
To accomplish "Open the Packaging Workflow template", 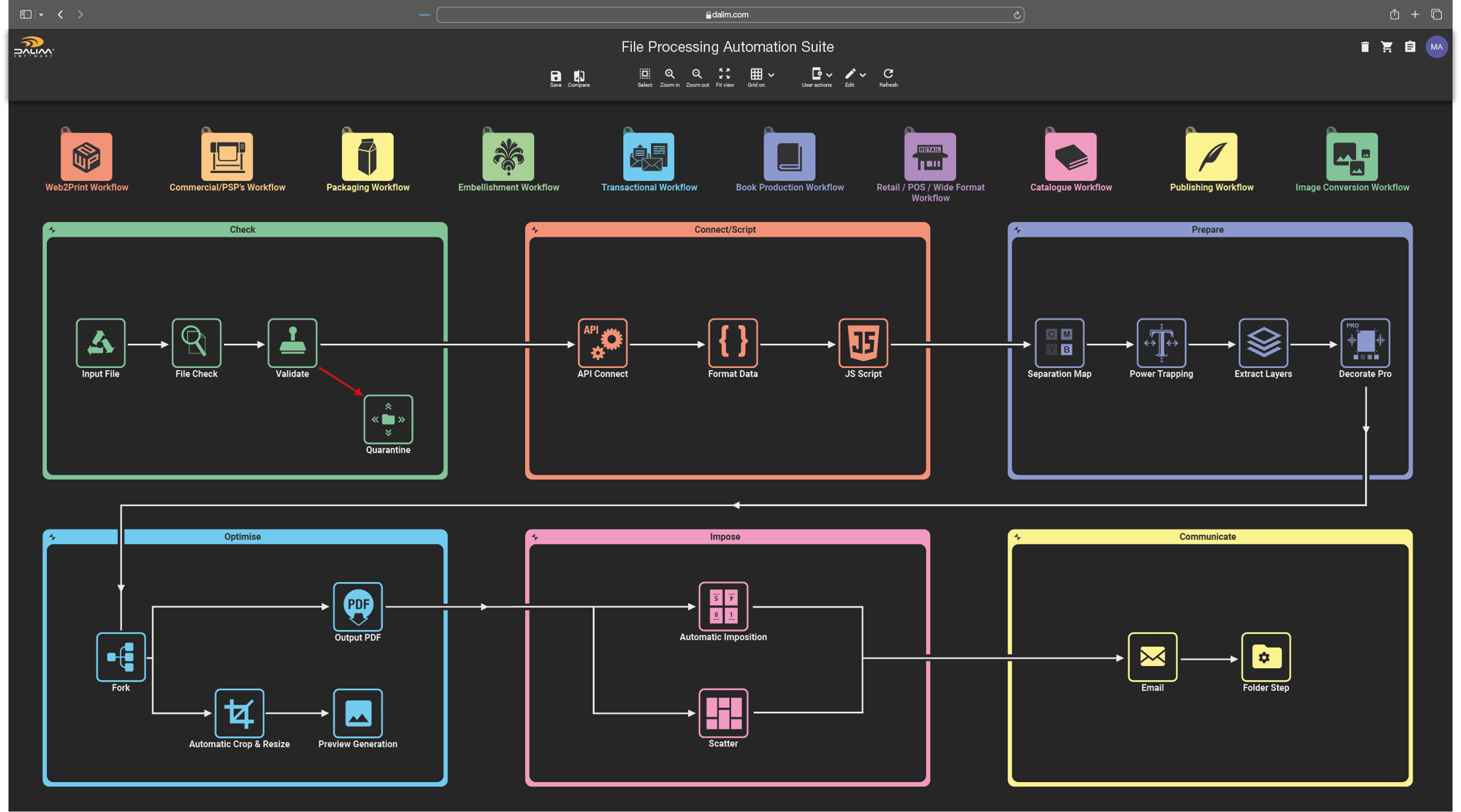I will tap(367, 157).
